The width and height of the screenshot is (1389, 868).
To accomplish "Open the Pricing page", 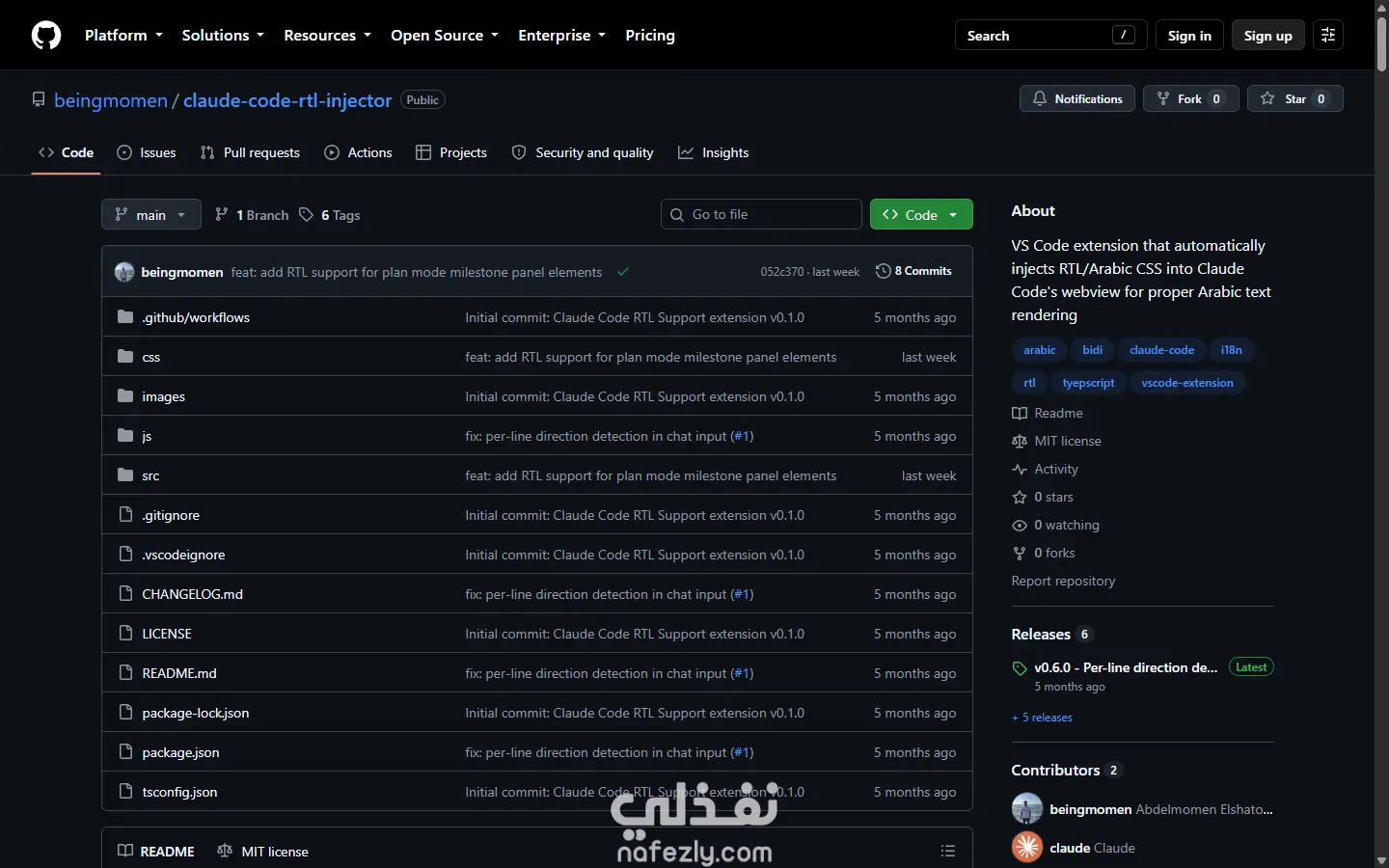I will point(650,36).
